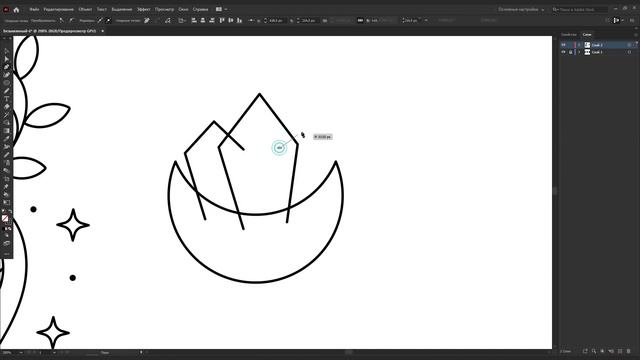The height and width of the screenshot is (360, 640).
Task: Select the Ellipse shape tool
Action: [x=7, y=83]
